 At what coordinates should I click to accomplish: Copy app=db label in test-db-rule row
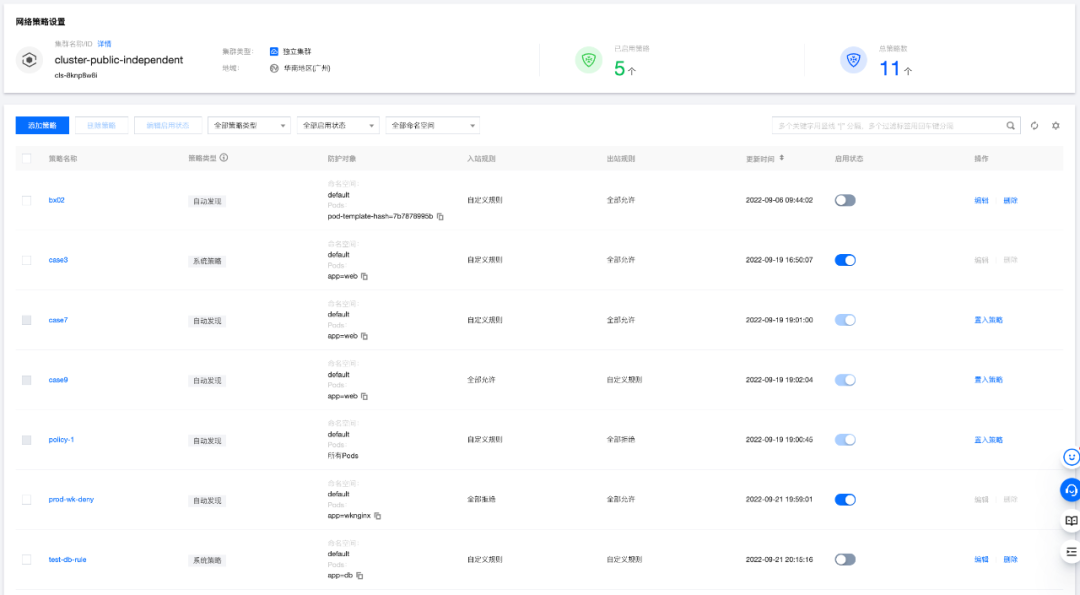pos(360,576)
